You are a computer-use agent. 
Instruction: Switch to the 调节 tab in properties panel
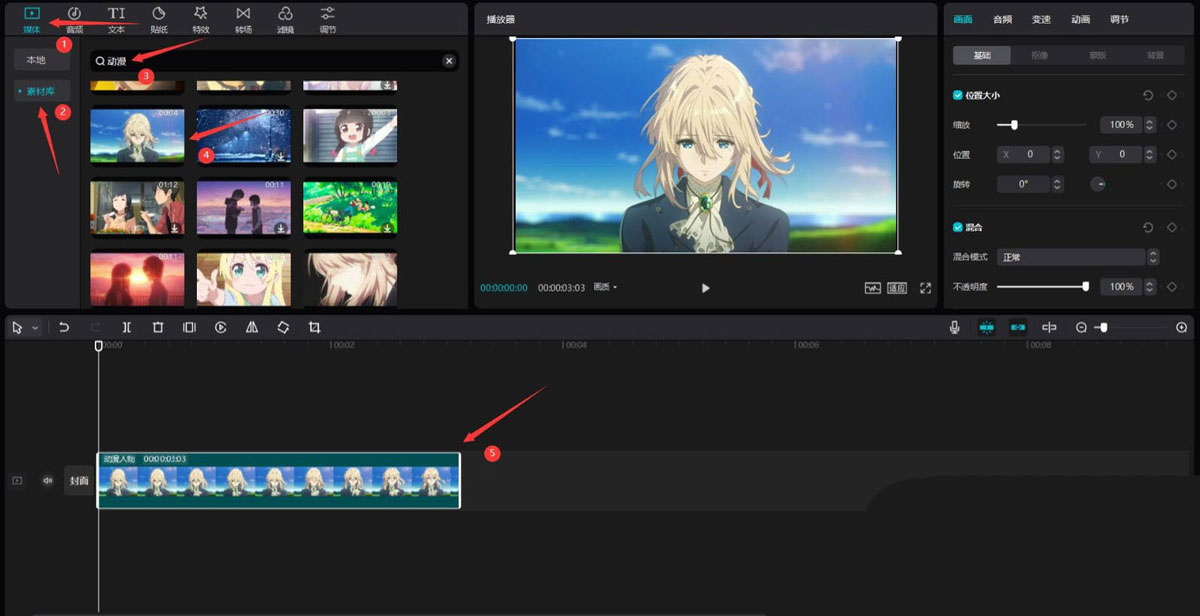pyautogui.click(x=1119, y=19)
